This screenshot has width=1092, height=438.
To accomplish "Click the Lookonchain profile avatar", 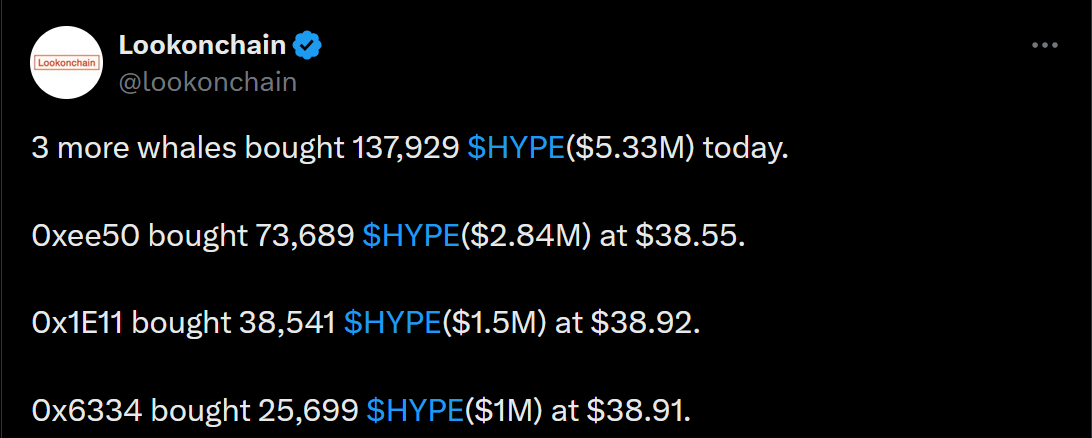I will (x=67, y=63).
